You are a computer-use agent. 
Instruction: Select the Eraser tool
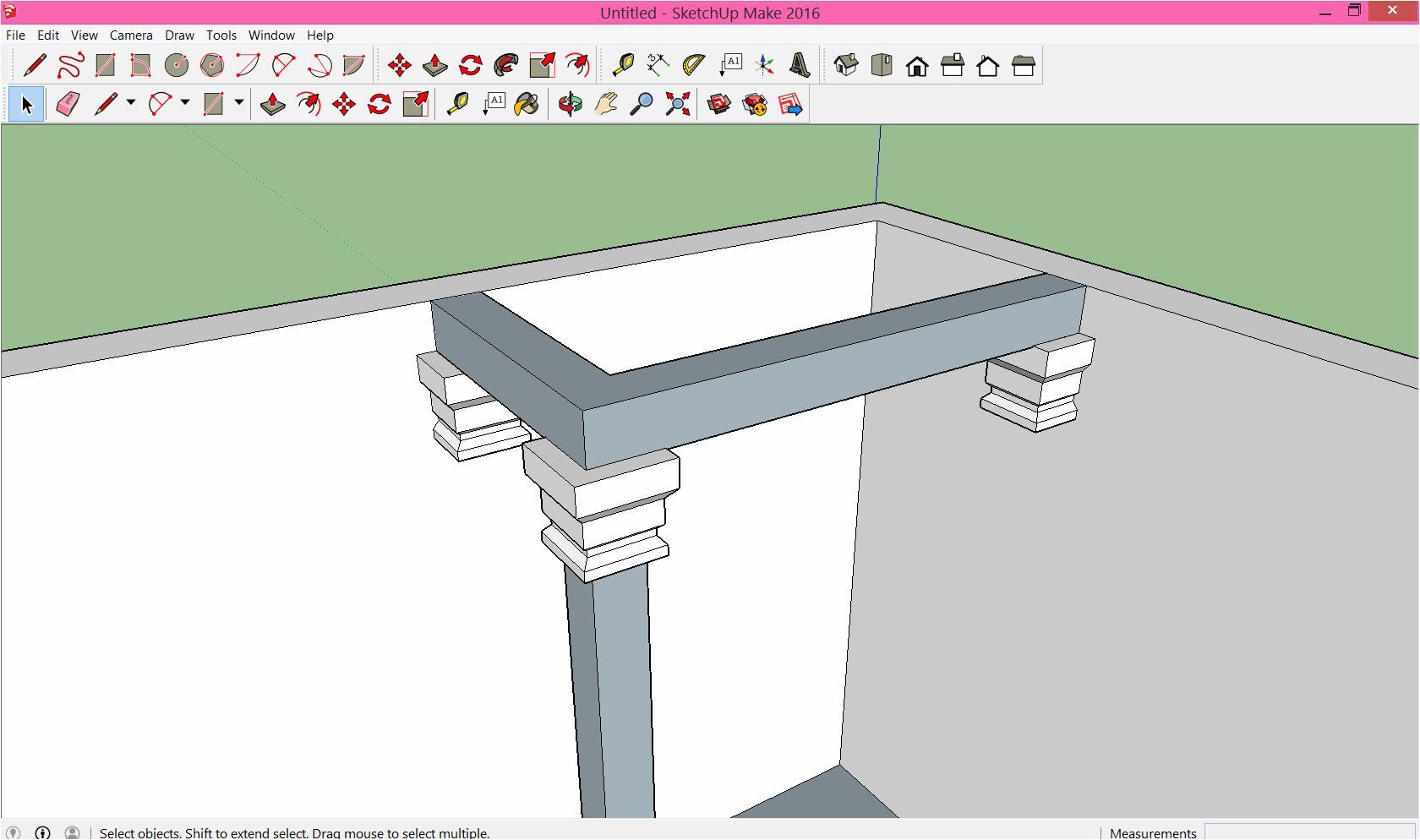(68, 105)
